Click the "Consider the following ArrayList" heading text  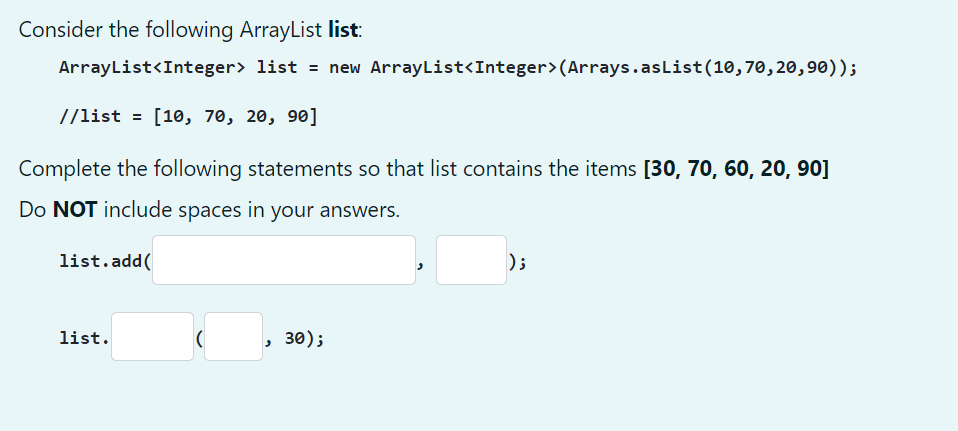pos(170,30)
